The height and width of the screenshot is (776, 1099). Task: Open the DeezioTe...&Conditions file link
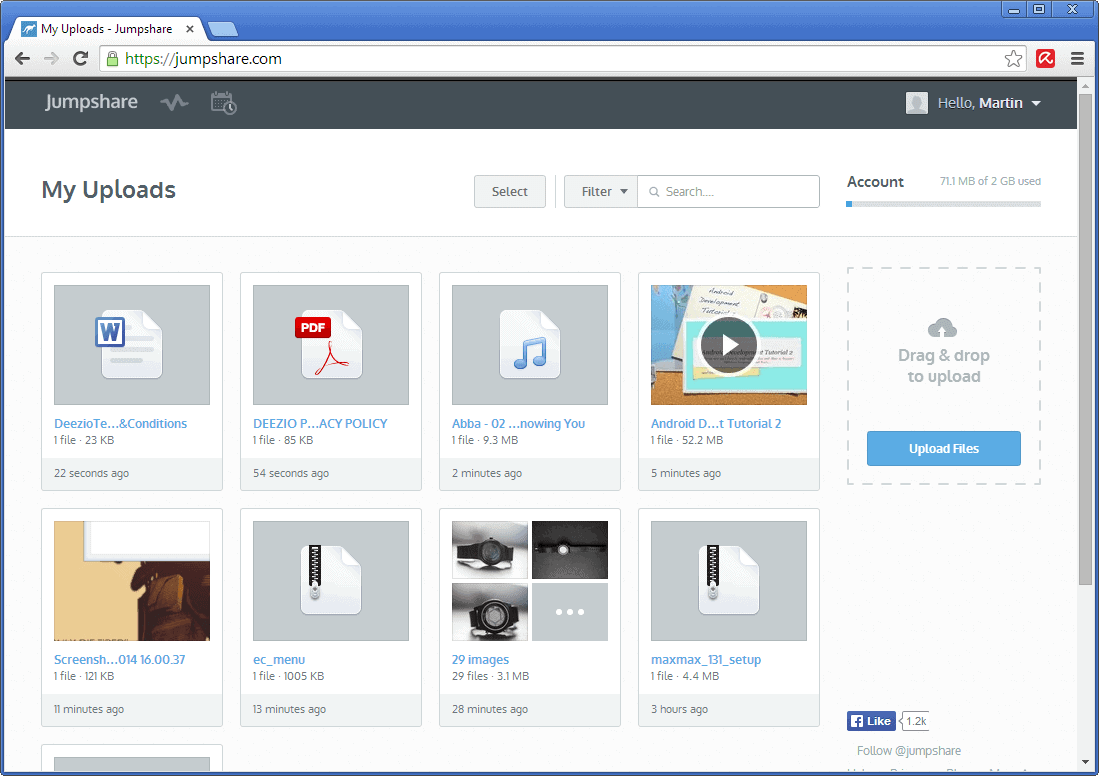click(x=121, y=423)
